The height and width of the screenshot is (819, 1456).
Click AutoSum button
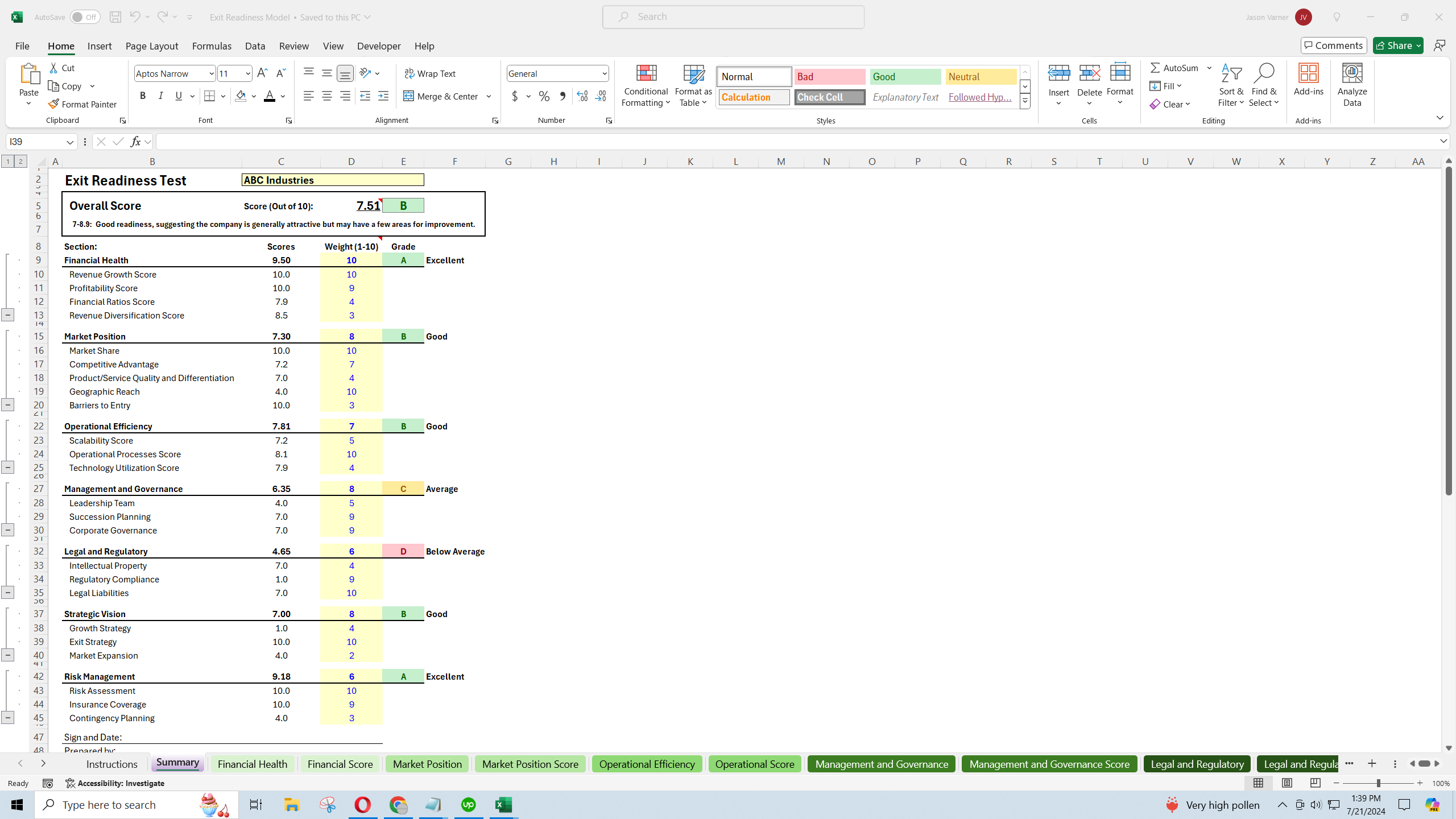pos(1174,68)
